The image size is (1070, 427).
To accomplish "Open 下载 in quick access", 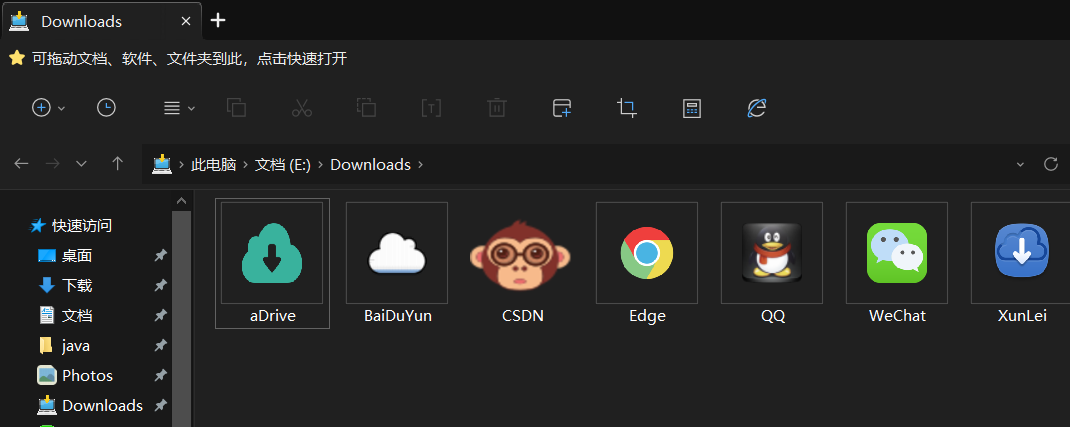I will click(x=77, y=286).
